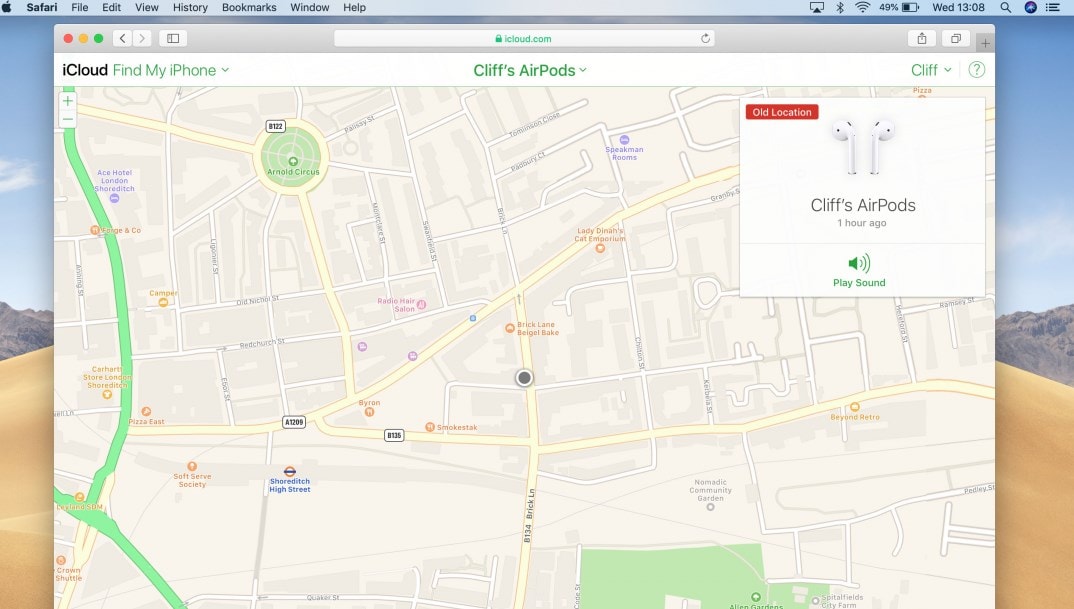Open Bluetooth menu bar icon
The height and width of the screenshot is (609, 1074).
pyautogui.click(x=840, y=8)
